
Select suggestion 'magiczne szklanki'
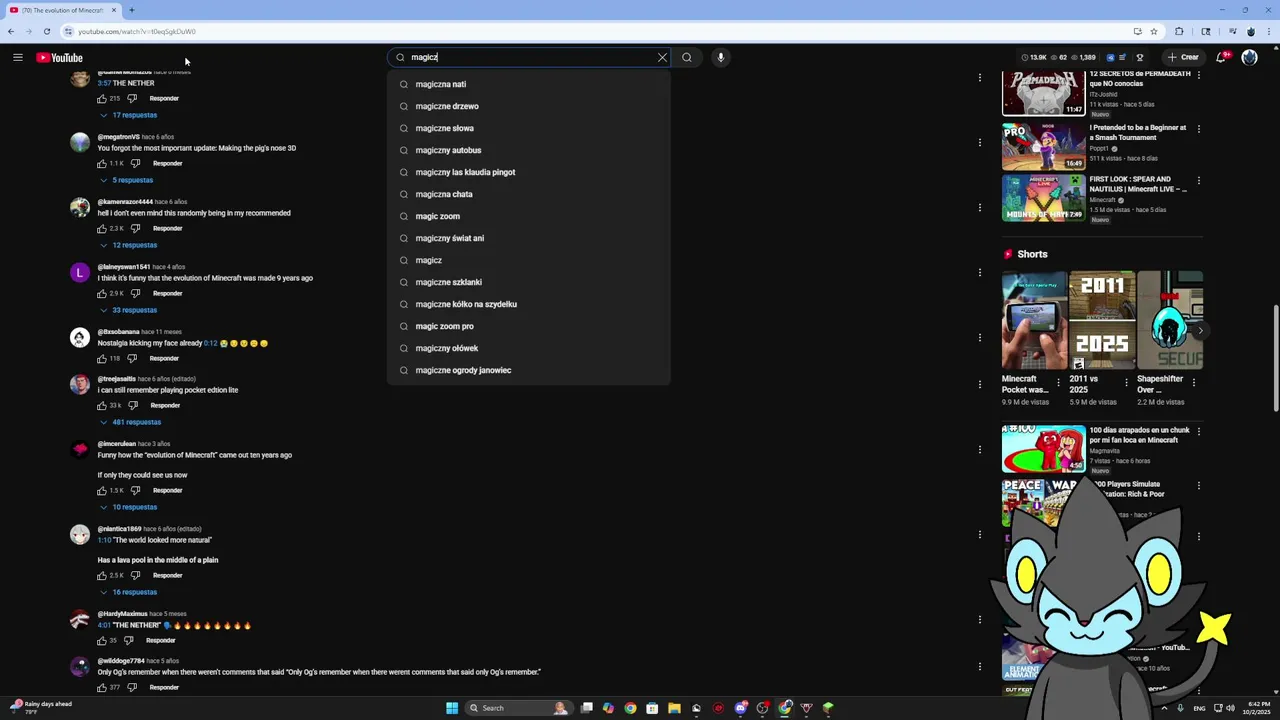(x=528, y=282)
